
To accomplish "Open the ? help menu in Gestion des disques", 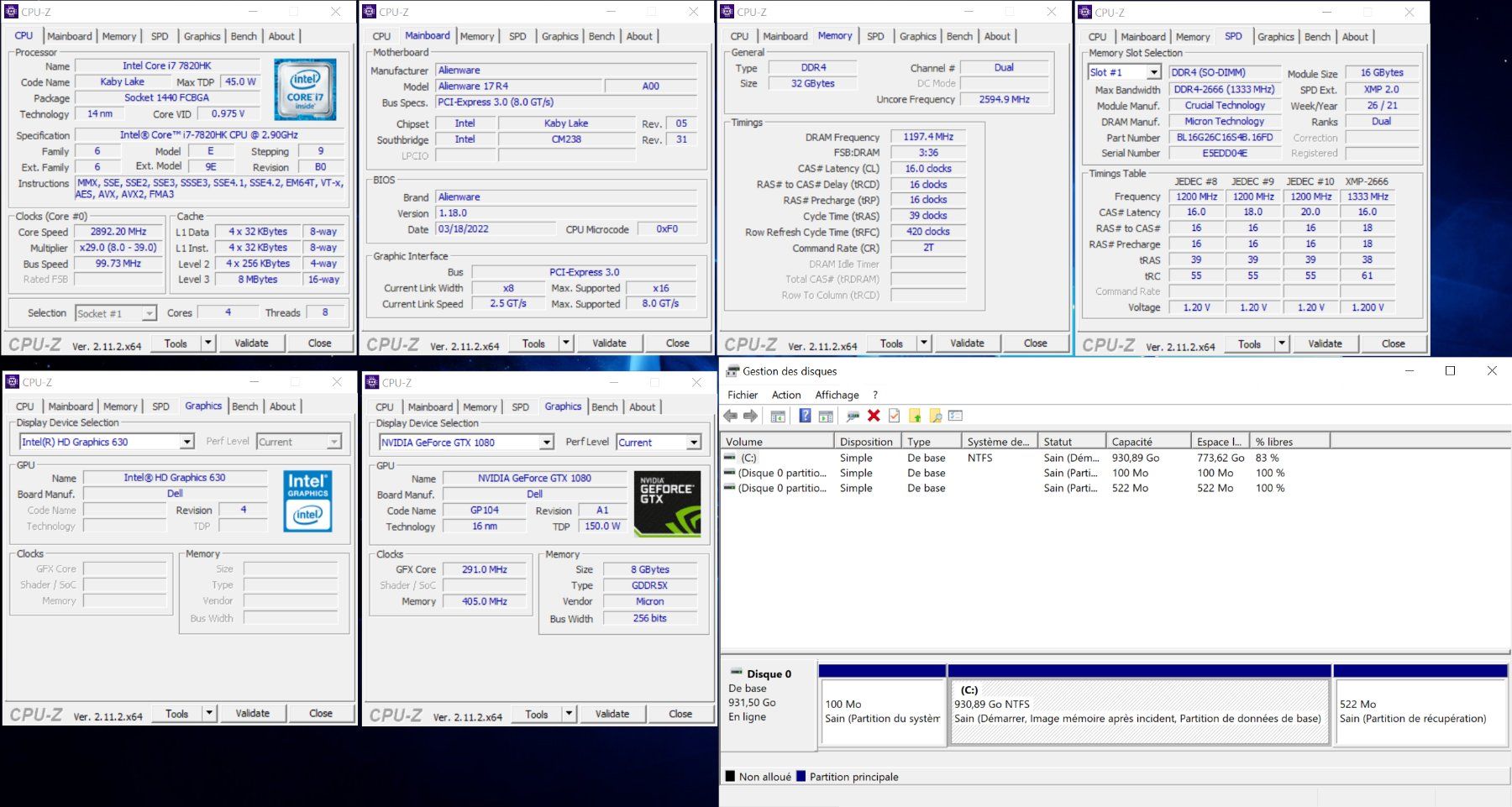I will tap(875, 395).
